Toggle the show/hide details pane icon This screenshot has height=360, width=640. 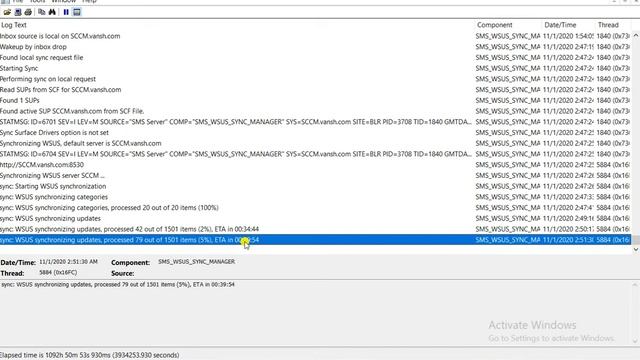pos(77,12)
